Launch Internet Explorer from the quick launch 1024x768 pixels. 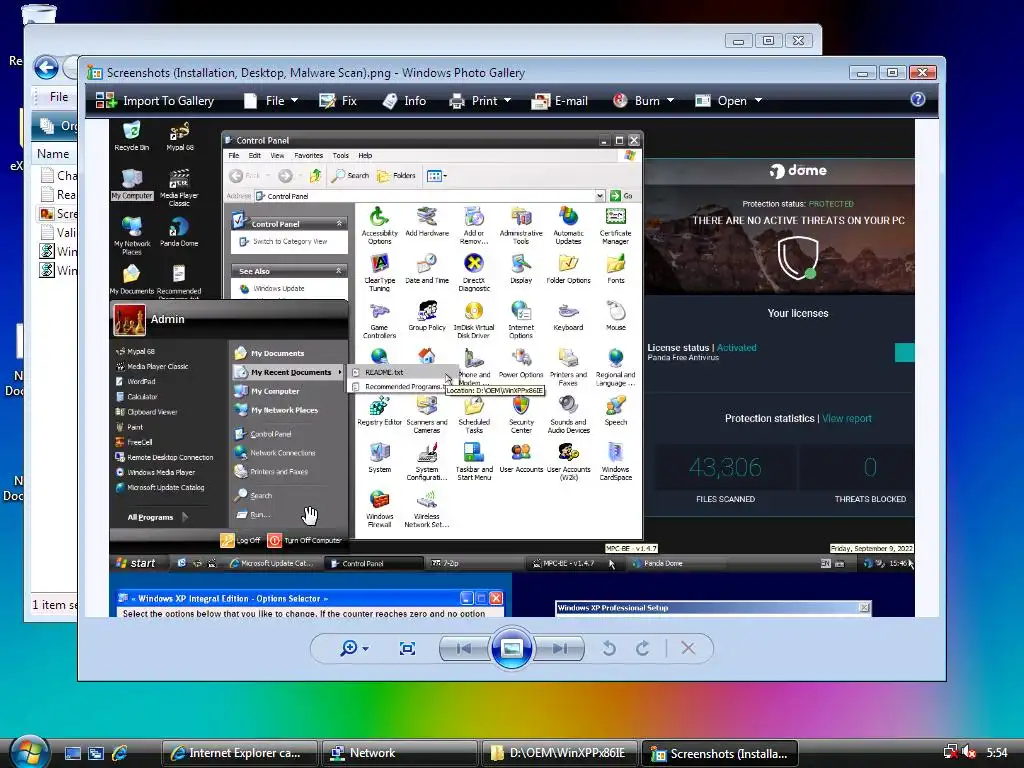120,753
